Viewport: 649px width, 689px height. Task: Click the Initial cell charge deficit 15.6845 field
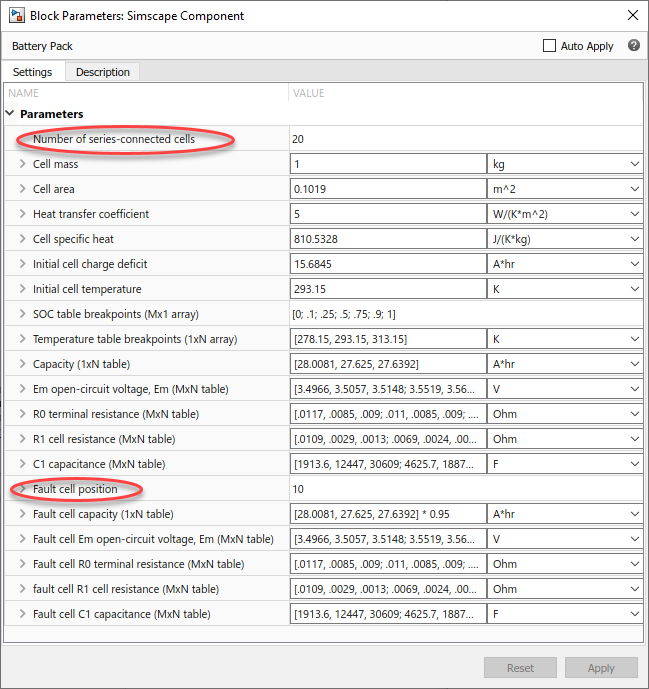pos(388,264)
